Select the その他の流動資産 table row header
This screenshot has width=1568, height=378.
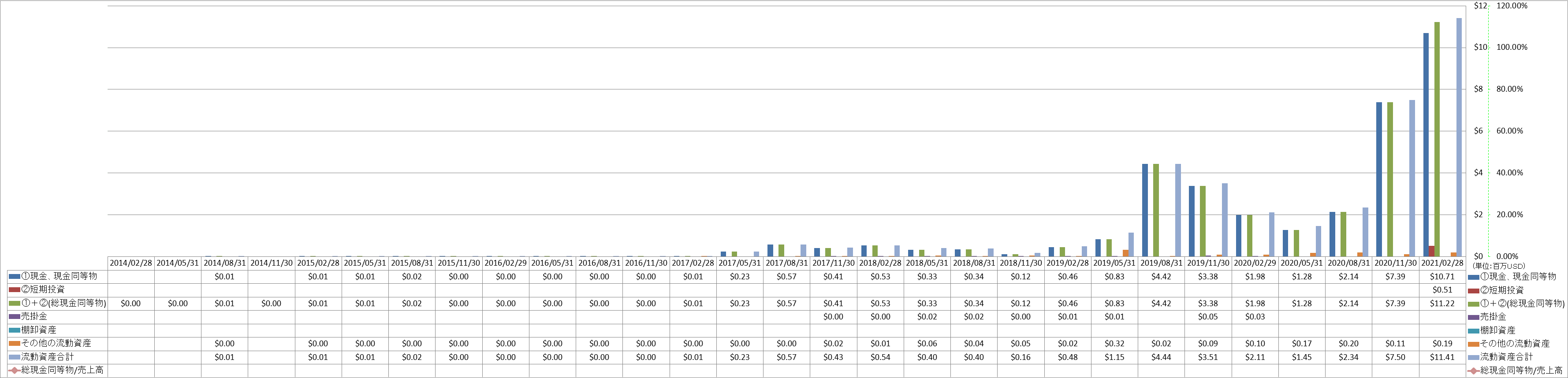(x=57, y=343)
